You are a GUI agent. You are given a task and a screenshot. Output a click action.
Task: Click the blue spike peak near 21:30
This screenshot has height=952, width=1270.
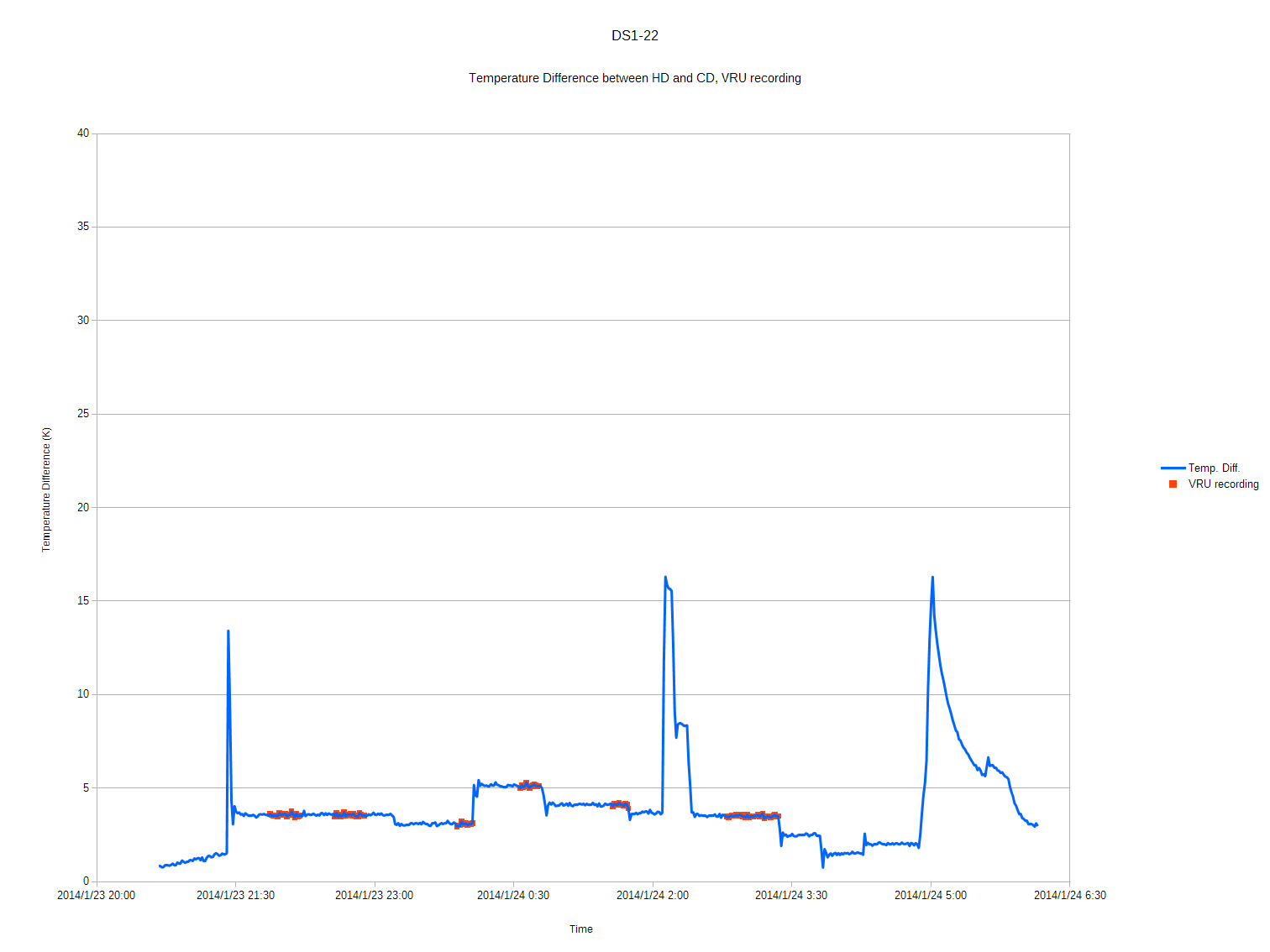[x=228, y=632]
